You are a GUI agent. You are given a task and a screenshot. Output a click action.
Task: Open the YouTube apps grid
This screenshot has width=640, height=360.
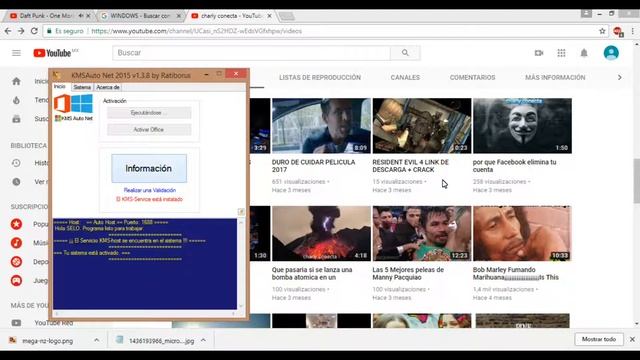tap(561, 53)
